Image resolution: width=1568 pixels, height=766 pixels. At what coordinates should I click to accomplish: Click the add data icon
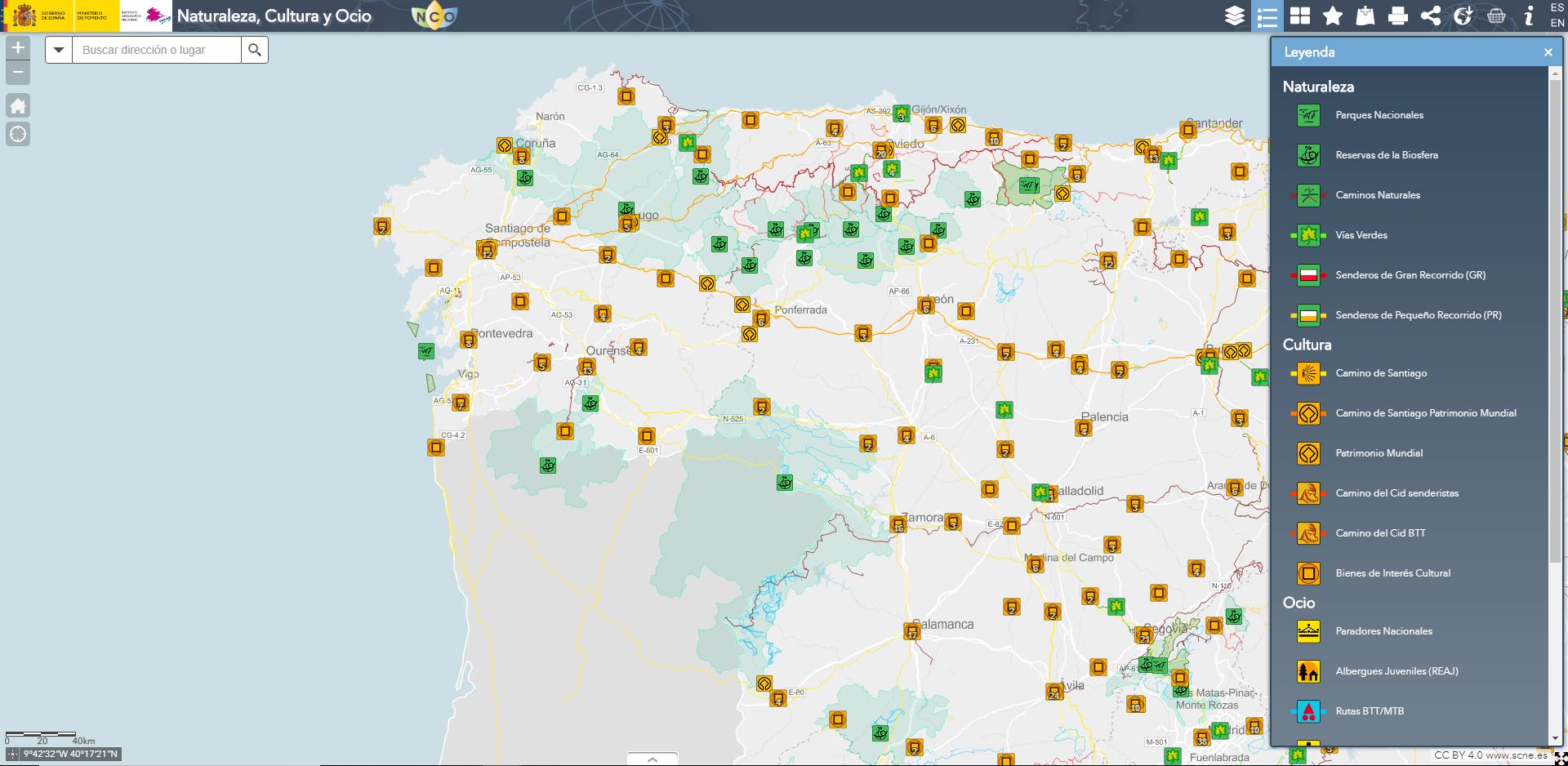point(1365,16)
